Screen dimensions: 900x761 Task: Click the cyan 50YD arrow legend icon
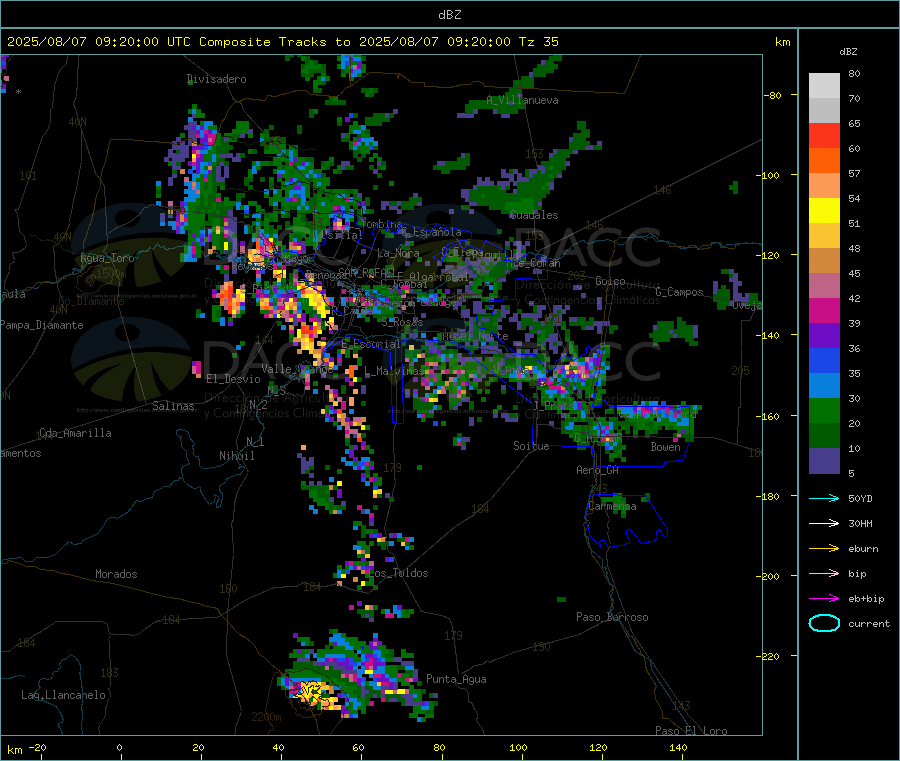pos(824,498)
